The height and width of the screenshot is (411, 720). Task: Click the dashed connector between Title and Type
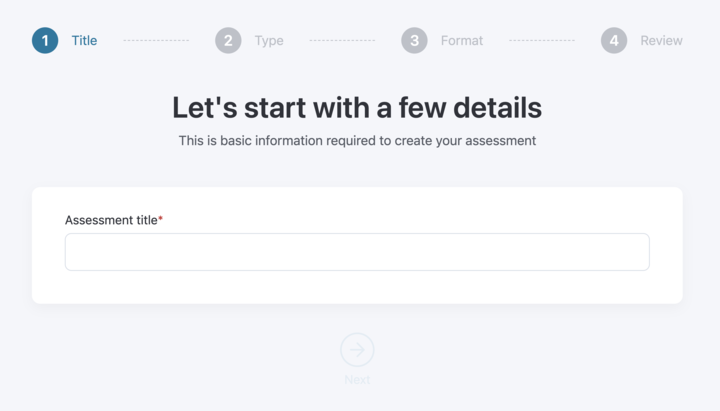point(156,41)
